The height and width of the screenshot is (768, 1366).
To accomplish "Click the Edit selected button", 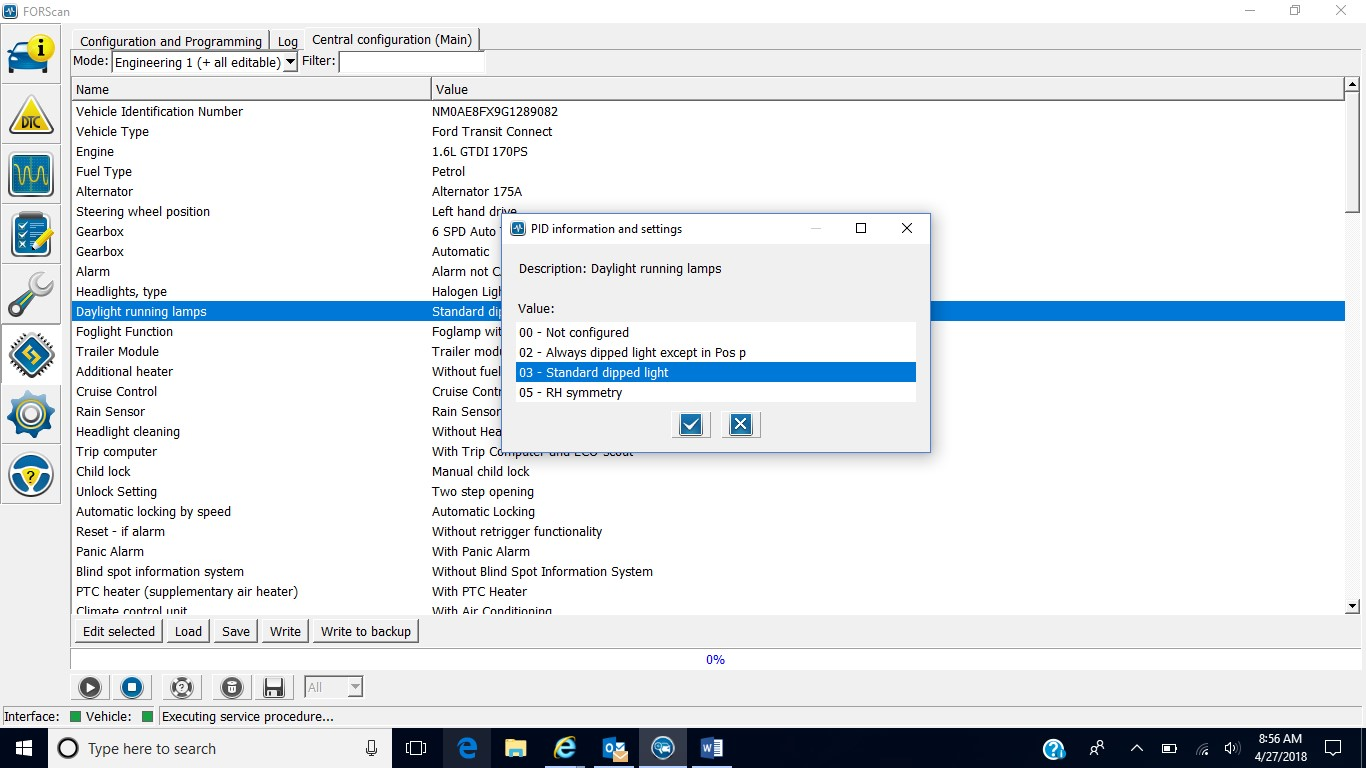I will point(119,631).
